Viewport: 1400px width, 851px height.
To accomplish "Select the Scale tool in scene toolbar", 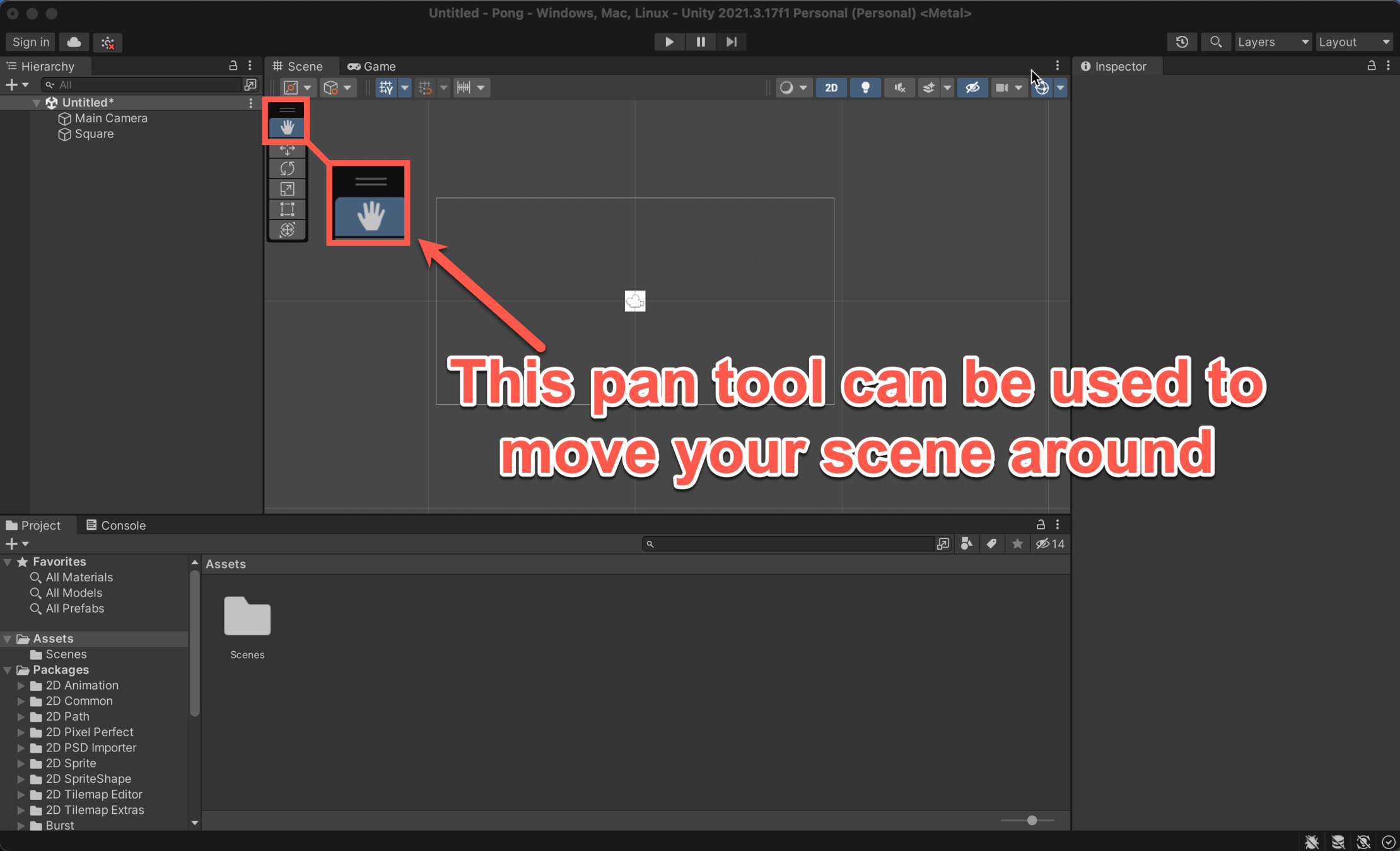I will 287,189.
